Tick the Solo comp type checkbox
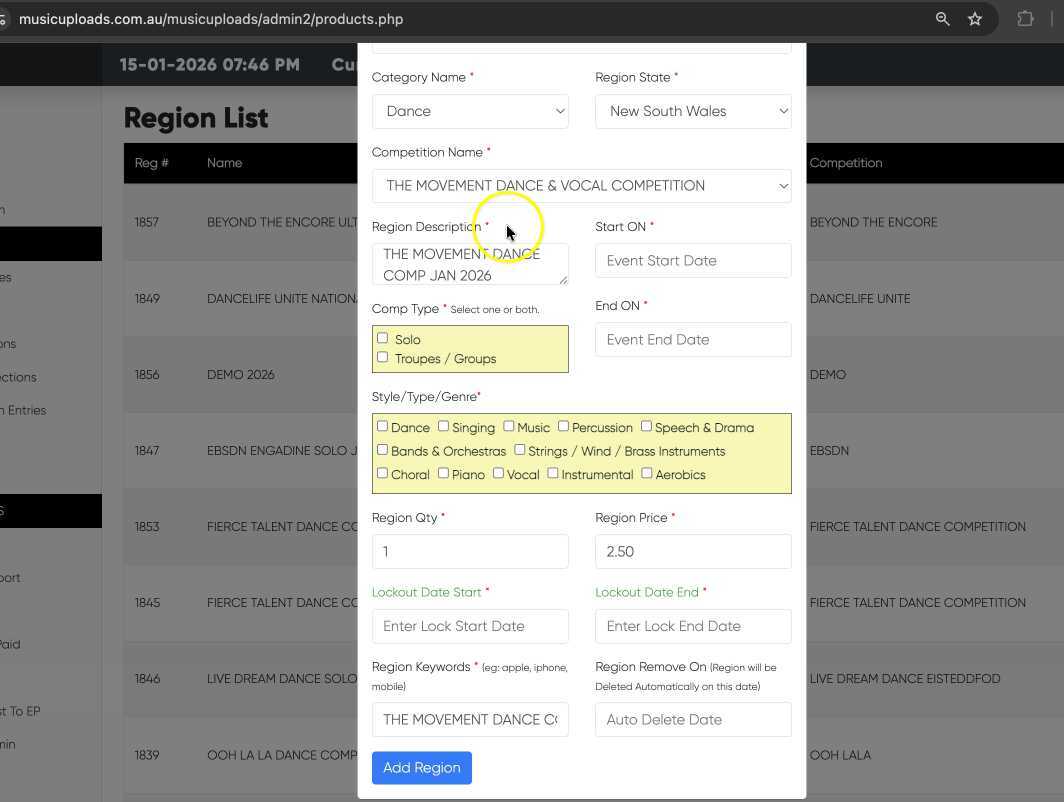The image size is (1064, 802). tap(383, 338)
